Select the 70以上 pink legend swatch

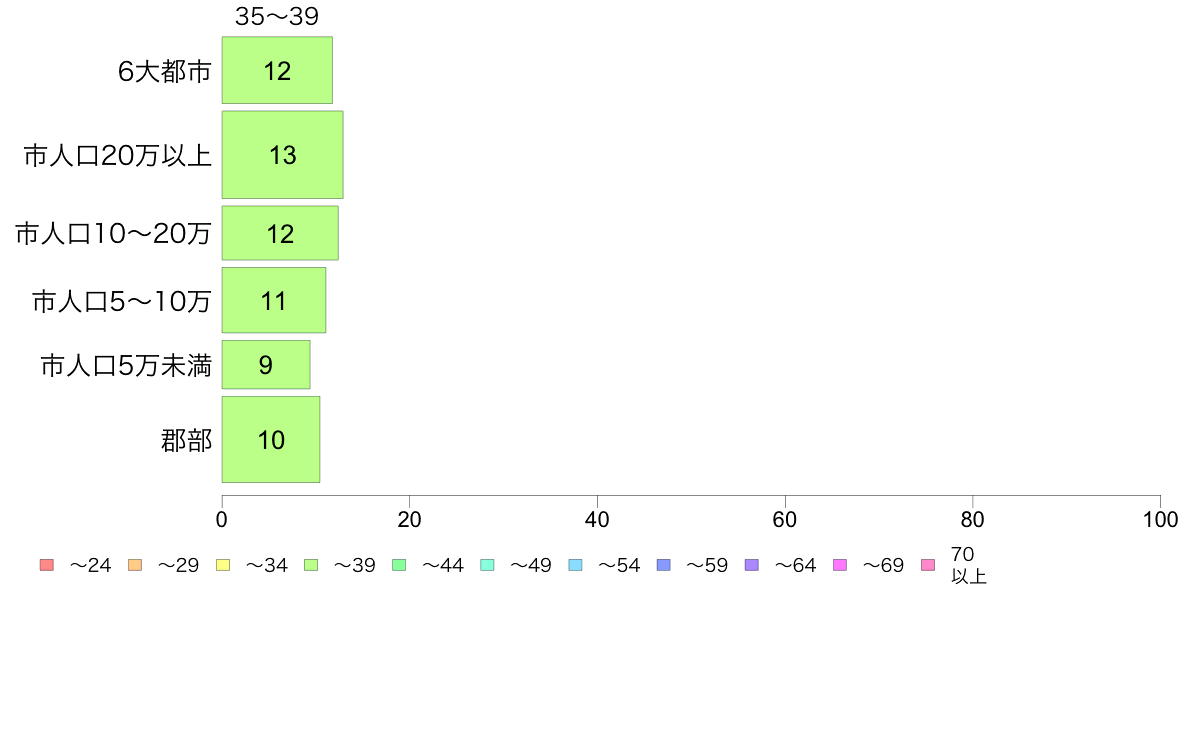(x=928, y=565)
